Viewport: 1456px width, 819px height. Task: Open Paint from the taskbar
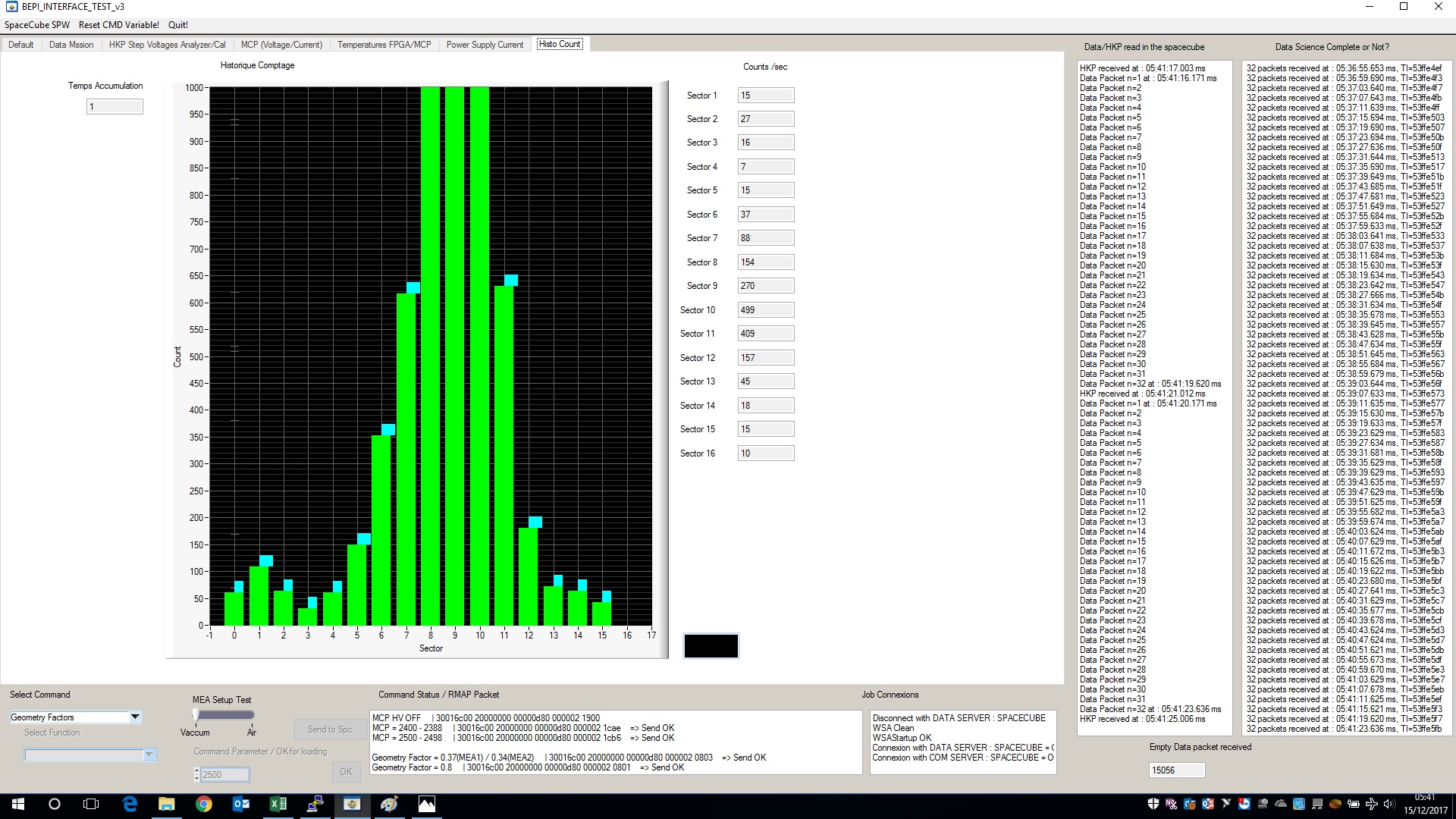tap(389, 804)
